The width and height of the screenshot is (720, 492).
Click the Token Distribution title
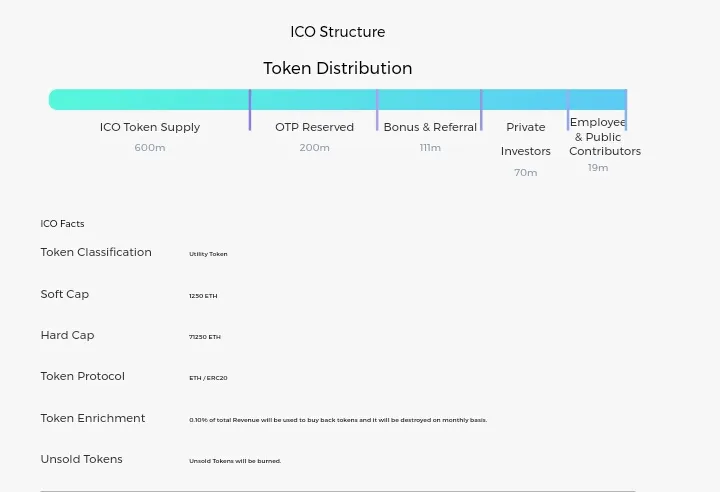click(338, 68)
